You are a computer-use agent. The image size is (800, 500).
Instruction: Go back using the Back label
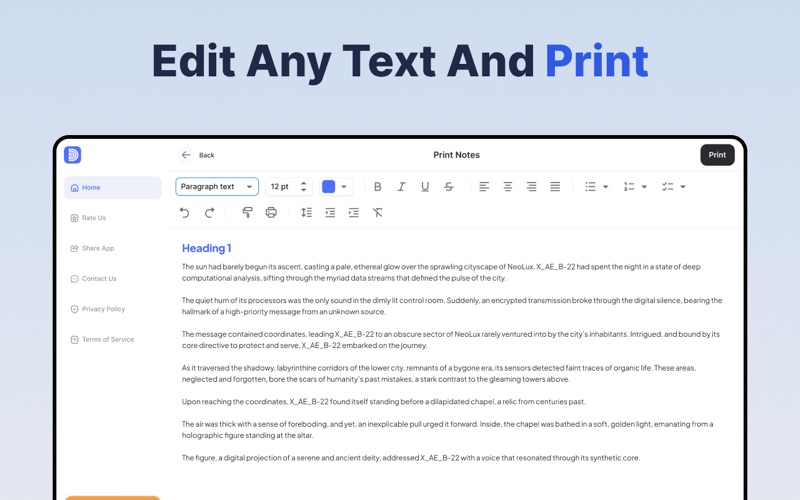coord(207,155)
